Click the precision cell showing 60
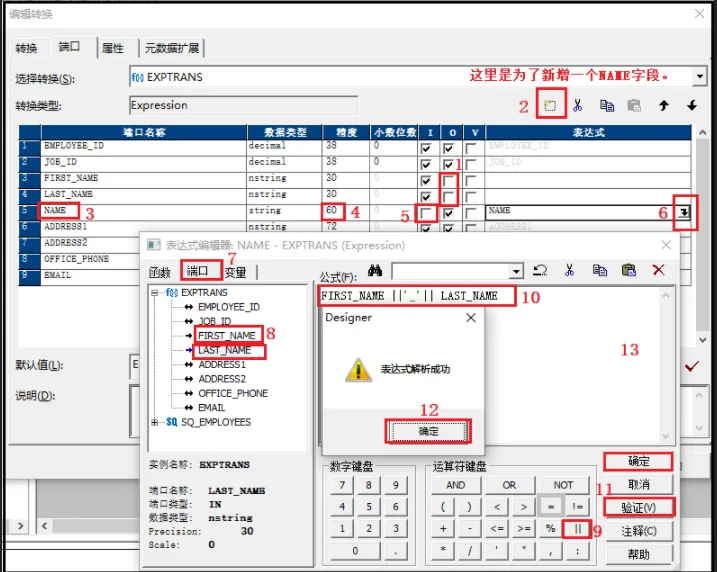The image size is (717, 572). coord(345,210)
